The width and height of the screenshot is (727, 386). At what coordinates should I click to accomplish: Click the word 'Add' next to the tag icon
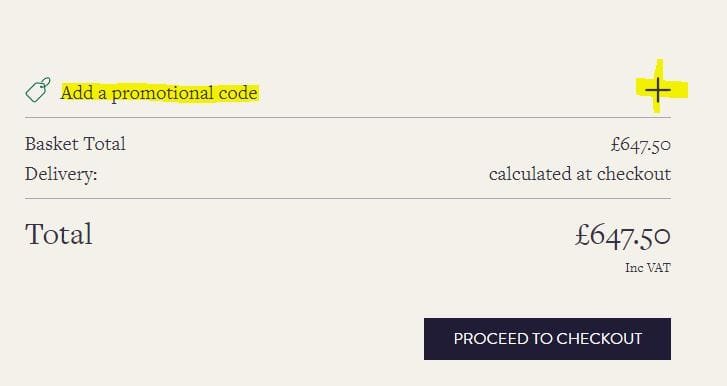click(x=77, y=93)
